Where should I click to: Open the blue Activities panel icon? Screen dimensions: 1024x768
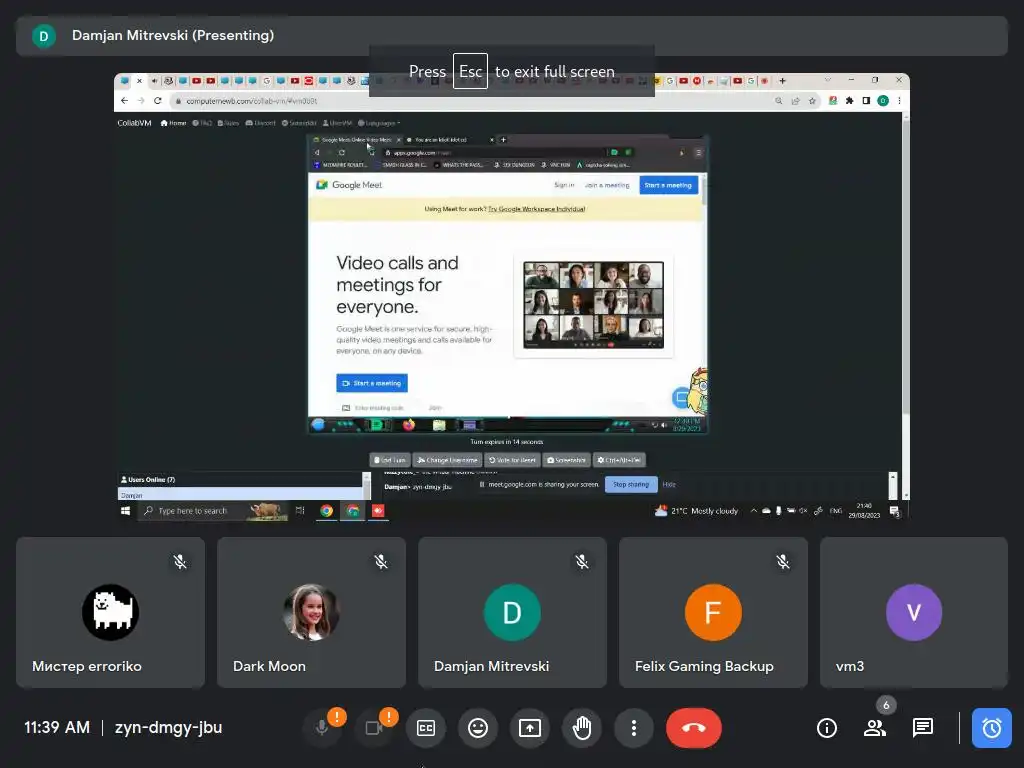click(991, 728)
